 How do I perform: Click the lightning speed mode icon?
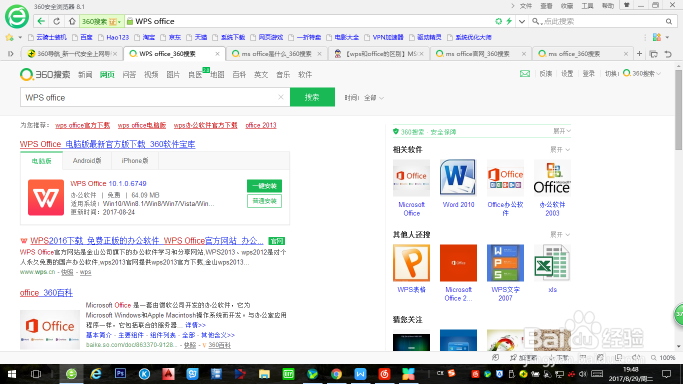(x=509, y=21)
